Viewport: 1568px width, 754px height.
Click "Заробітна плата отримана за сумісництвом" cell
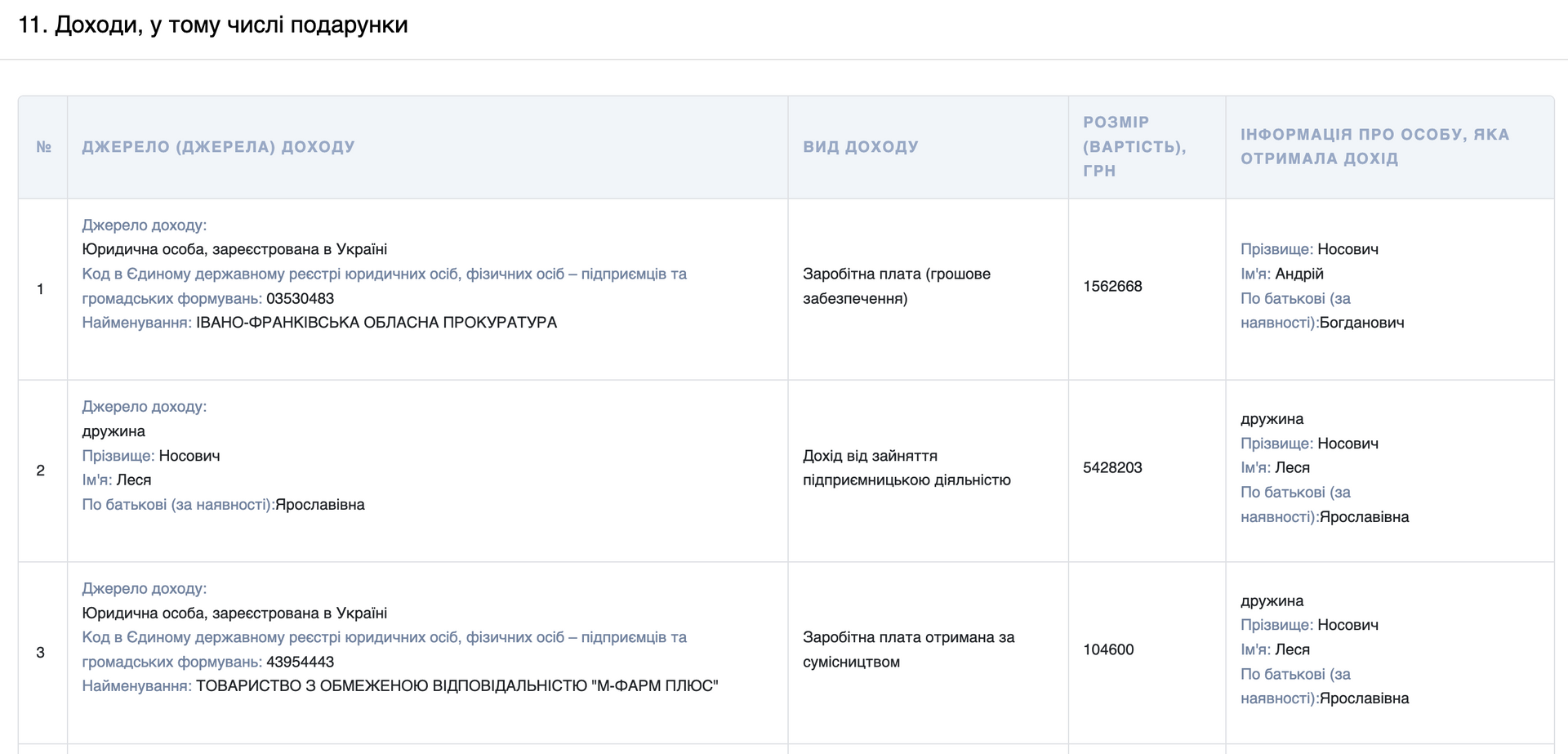[x=908, y=650]
